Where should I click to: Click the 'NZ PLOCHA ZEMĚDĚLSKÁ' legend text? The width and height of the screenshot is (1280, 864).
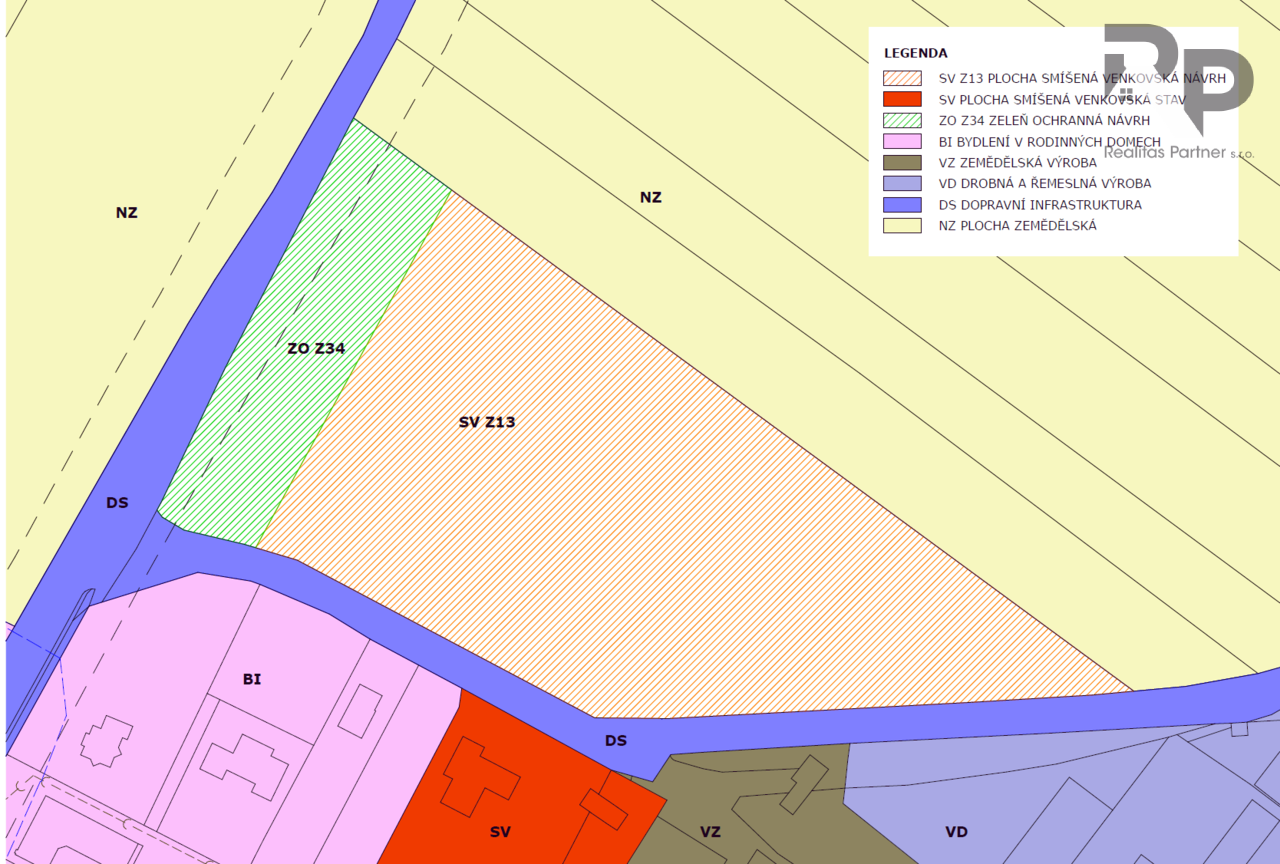point(1017,226)
